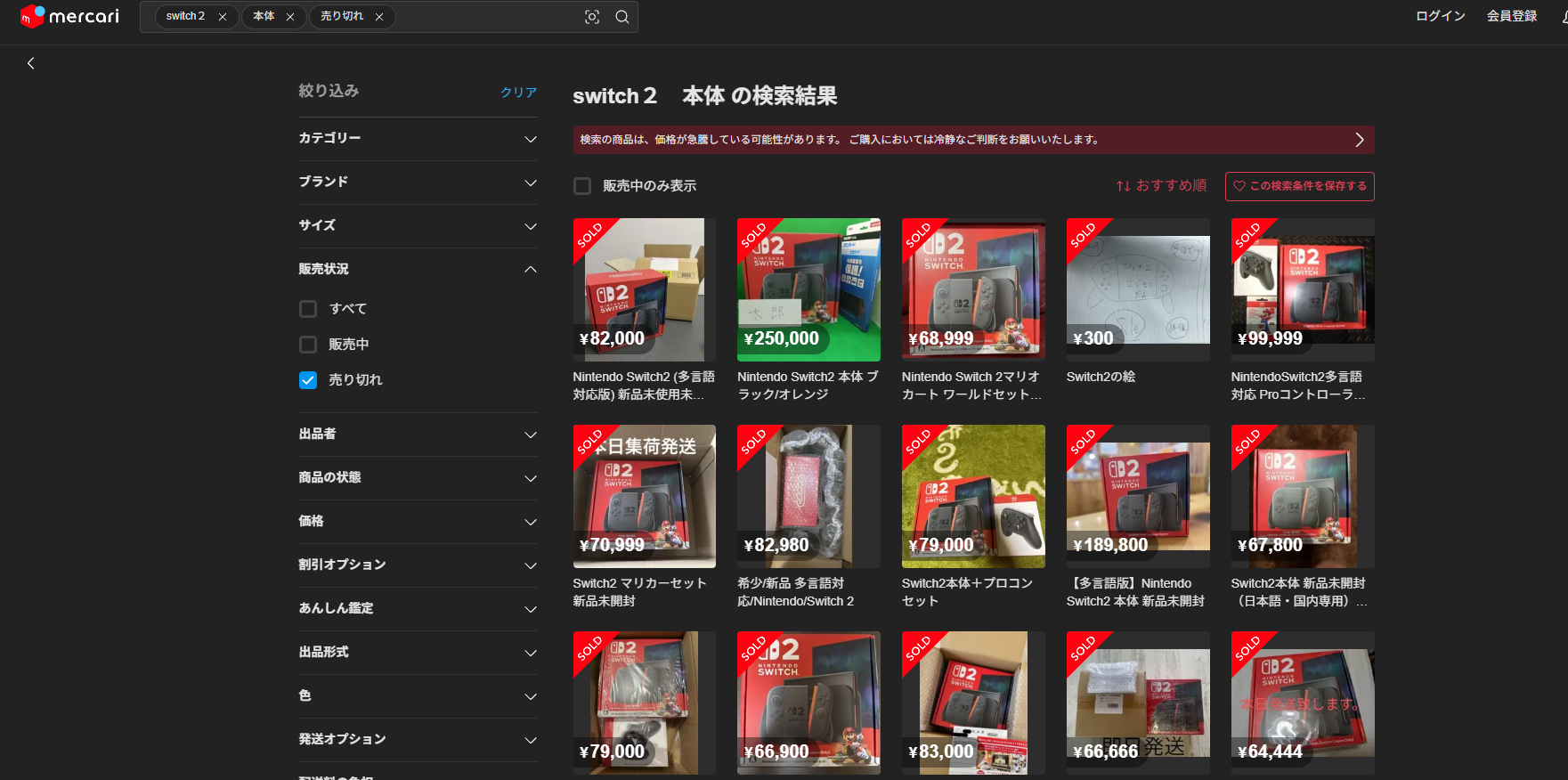This screenshot has height=780, width=1568.
Task: Expand the 商品の状態 filter
Action: tap(418, 478)
